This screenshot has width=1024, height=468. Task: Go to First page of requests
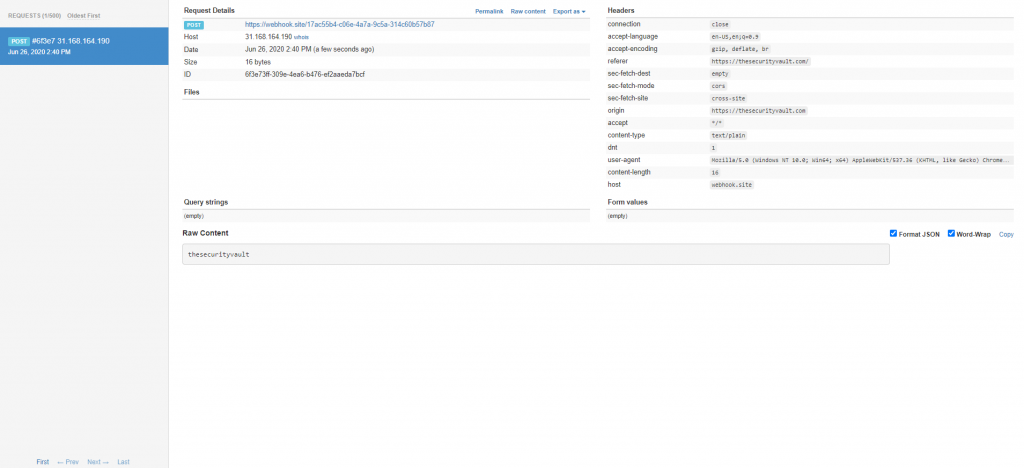click(42, 461)
